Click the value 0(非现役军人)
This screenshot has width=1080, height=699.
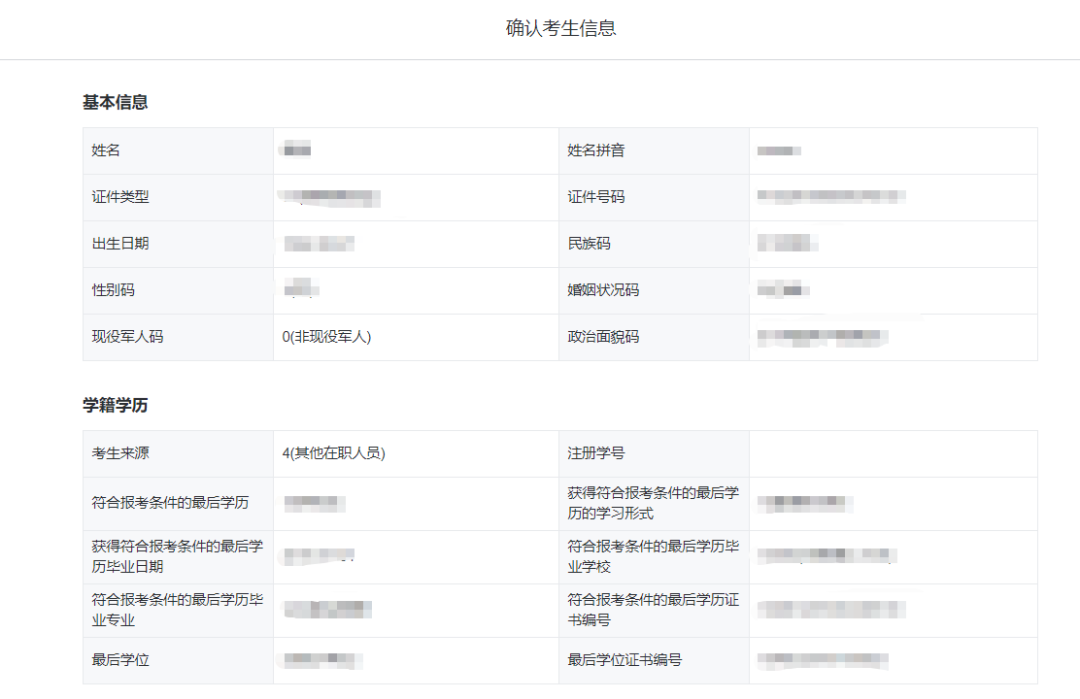pyautogui.click(x=326, y=337)
